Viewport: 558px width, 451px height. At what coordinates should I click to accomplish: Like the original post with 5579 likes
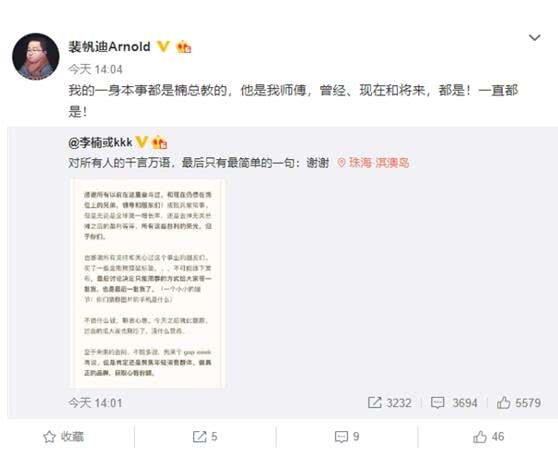(x=519, y=403)
